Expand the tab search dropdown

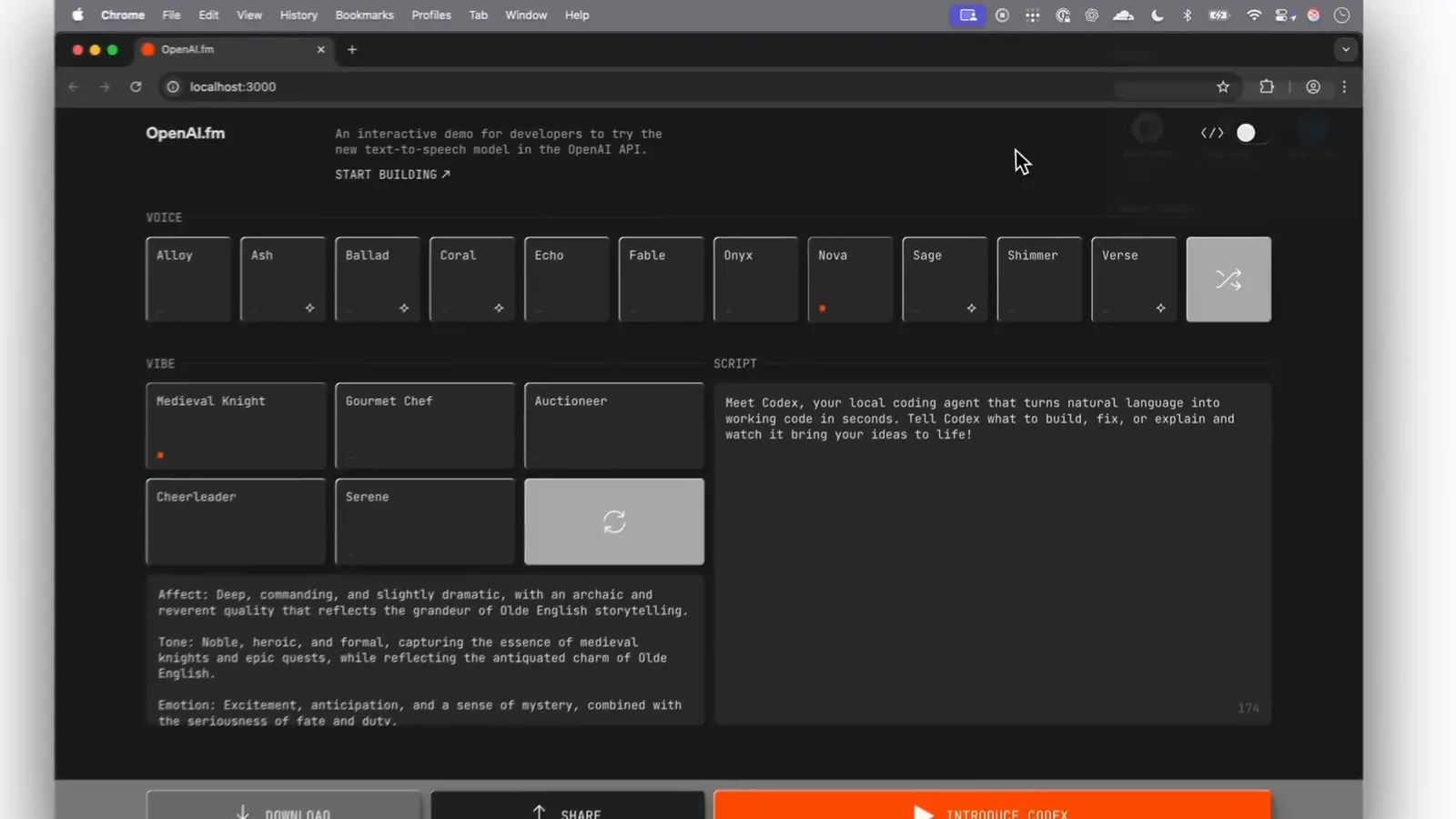click(x=1345, y=49)
